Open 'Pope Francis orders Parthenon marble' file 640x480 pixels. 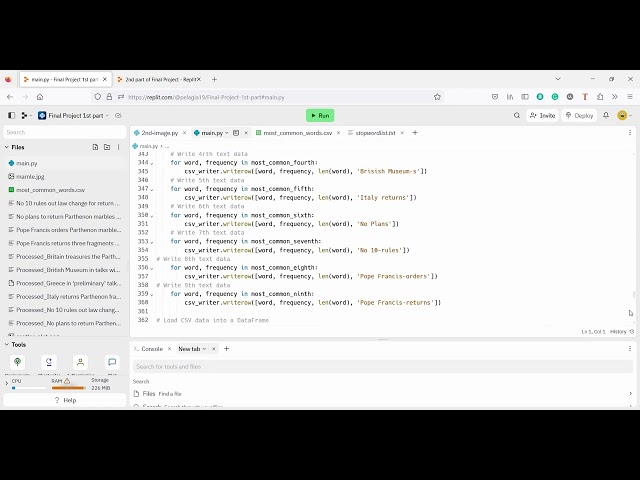64,230
